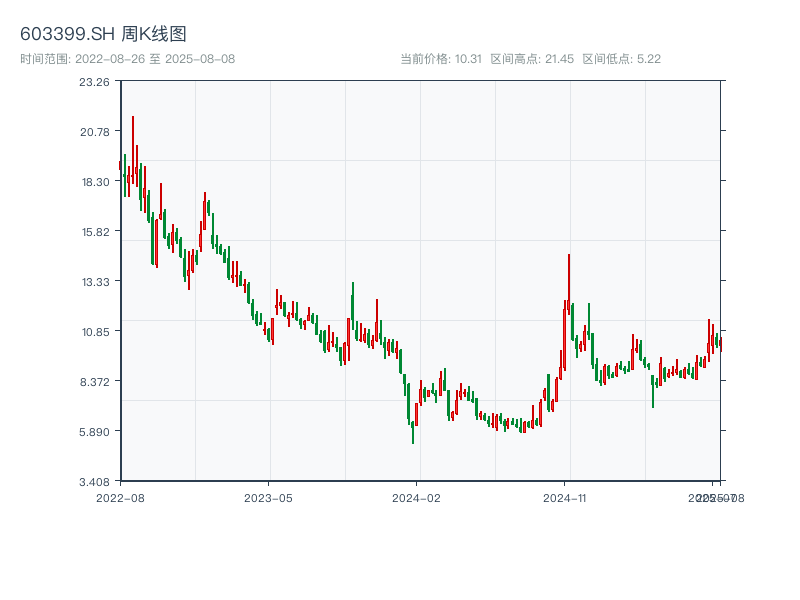Click the 当前价格: 10.31 label
This screenshot has width=800, height=600.
point(441,59)
